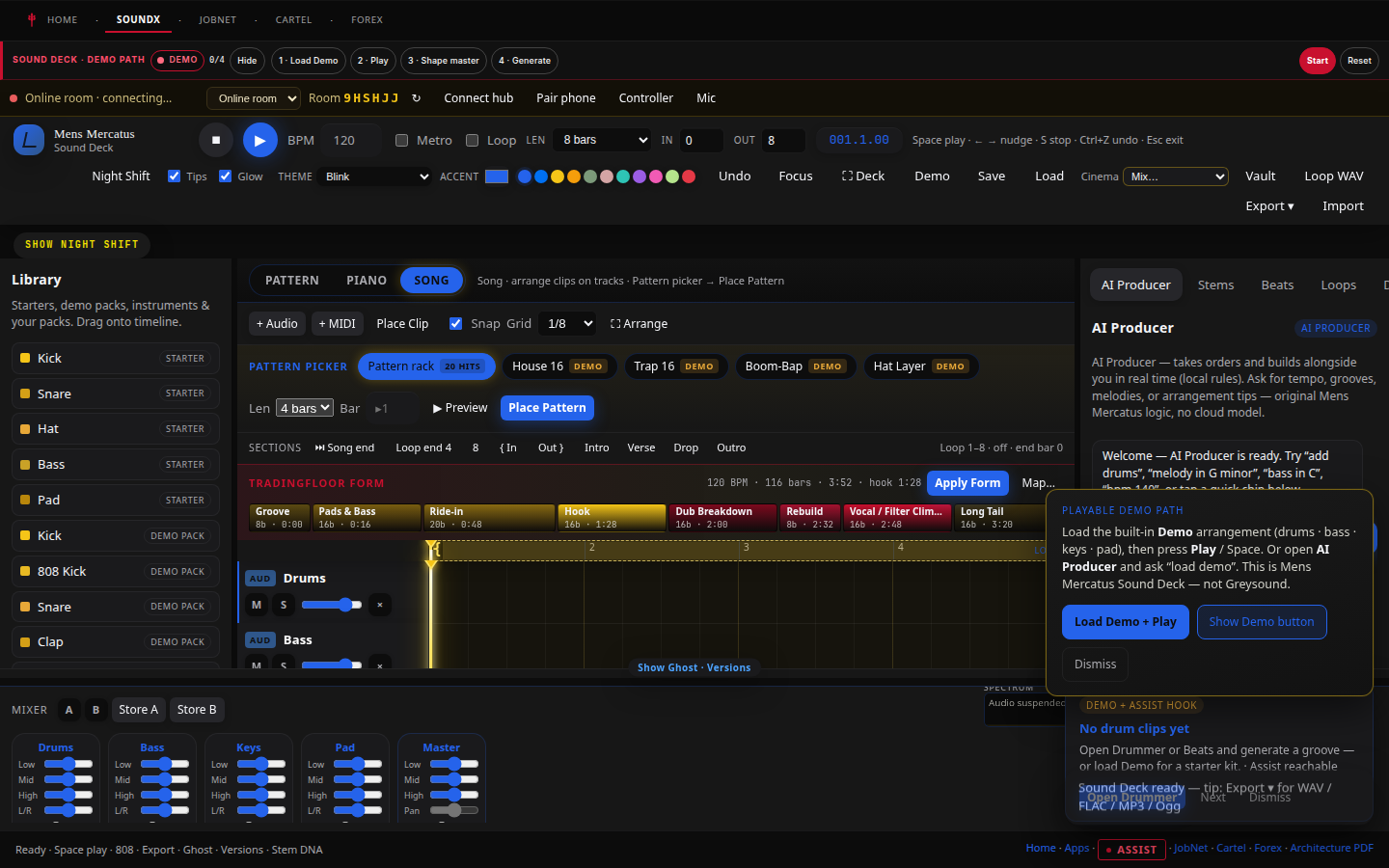The height and width of the screenshot is (868, 1389).
Task: Remove the Drums track with x button
Action: click(x=380, y=605)
